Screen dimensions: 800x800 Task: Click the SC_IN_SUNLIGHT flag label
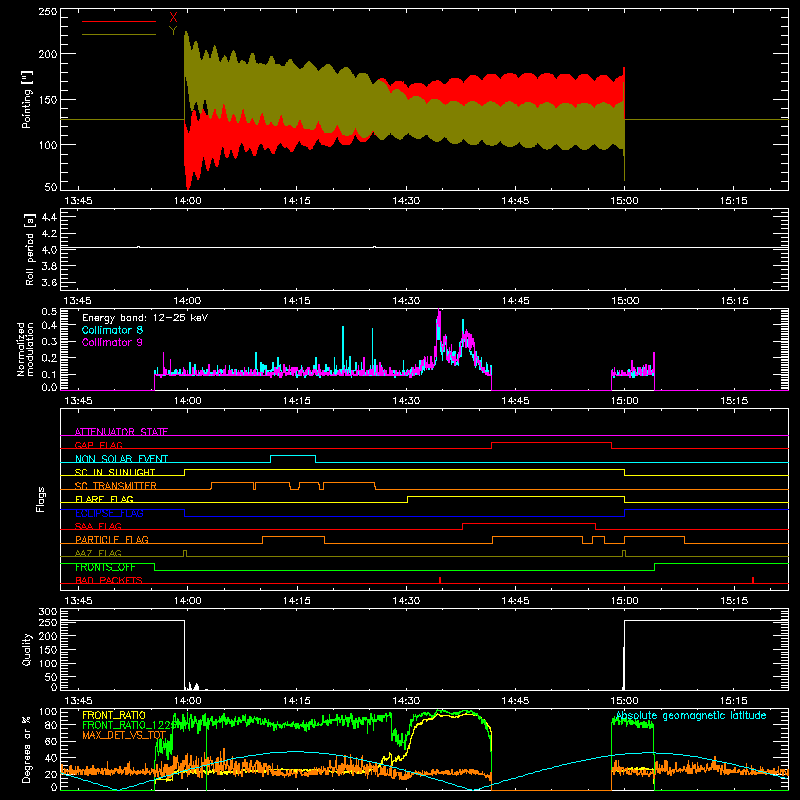pyautogui.click(x=115, y=472)
